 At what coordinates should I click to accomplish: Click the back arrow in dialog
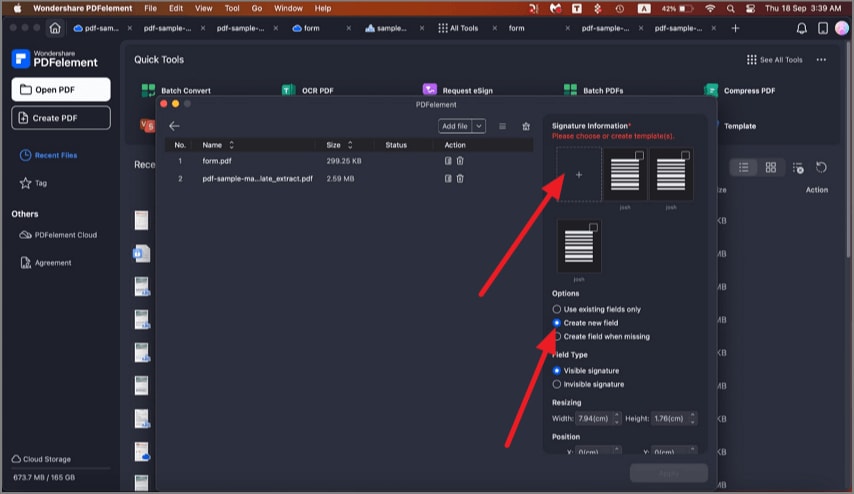(x=174, y=126)
